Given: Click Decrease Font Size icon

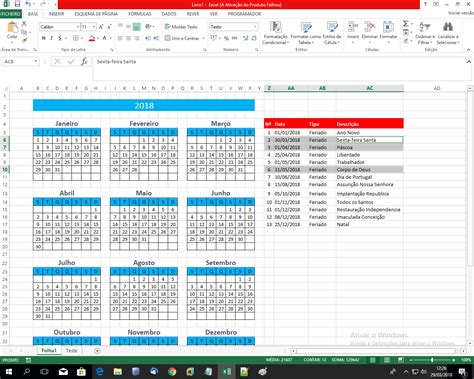Looking at the screenshot, I should pos(109,27).
